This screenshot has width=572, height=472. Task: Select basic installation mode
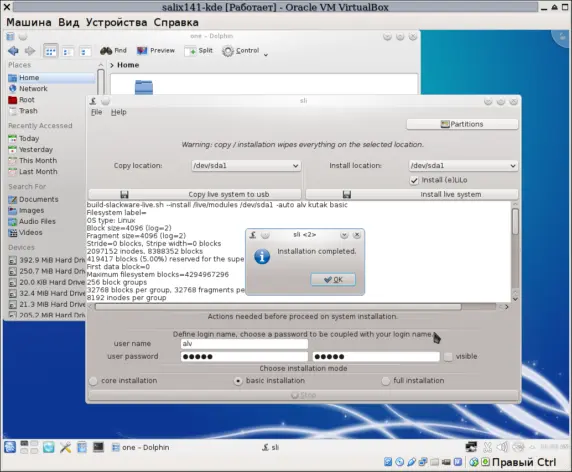(x=238, y=381)
